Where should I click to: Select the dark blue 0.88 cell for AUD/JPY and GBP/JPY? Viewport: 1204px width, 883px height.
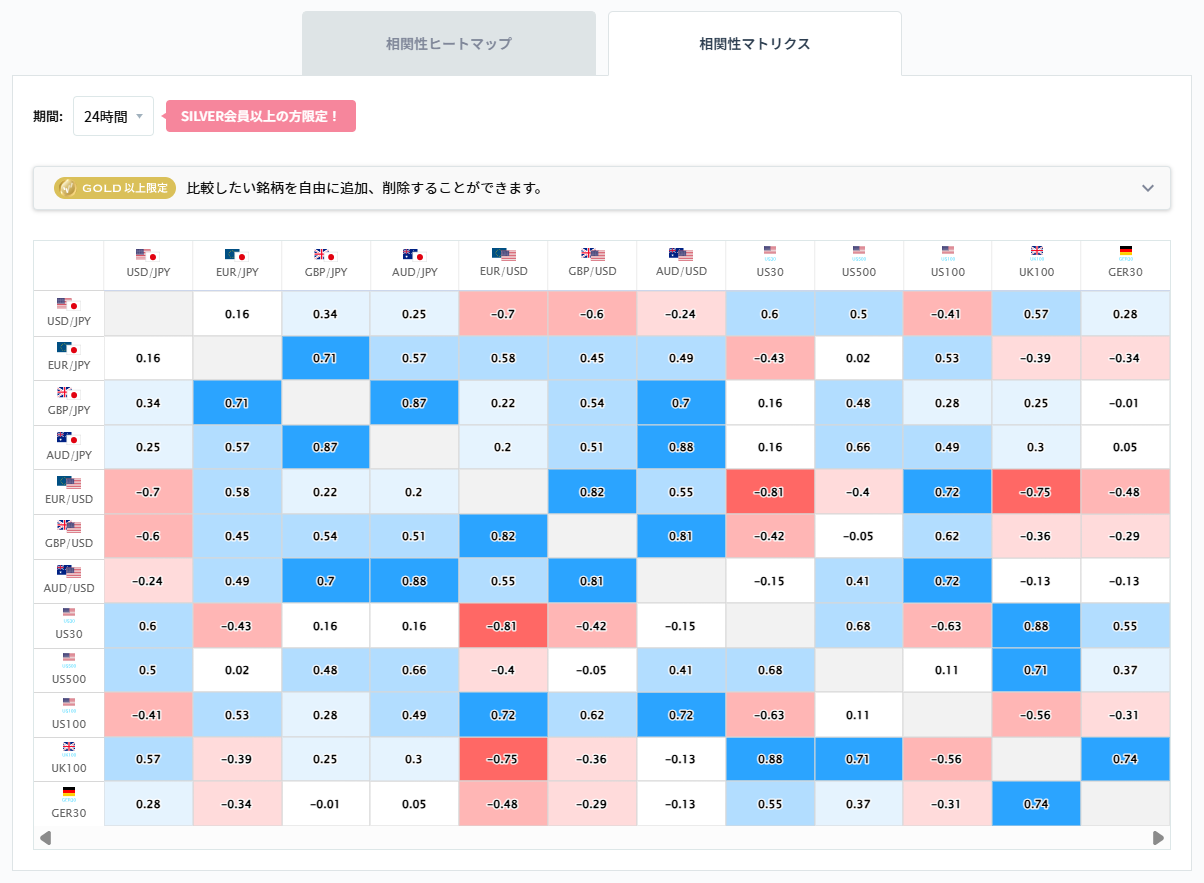pos(681,446)
